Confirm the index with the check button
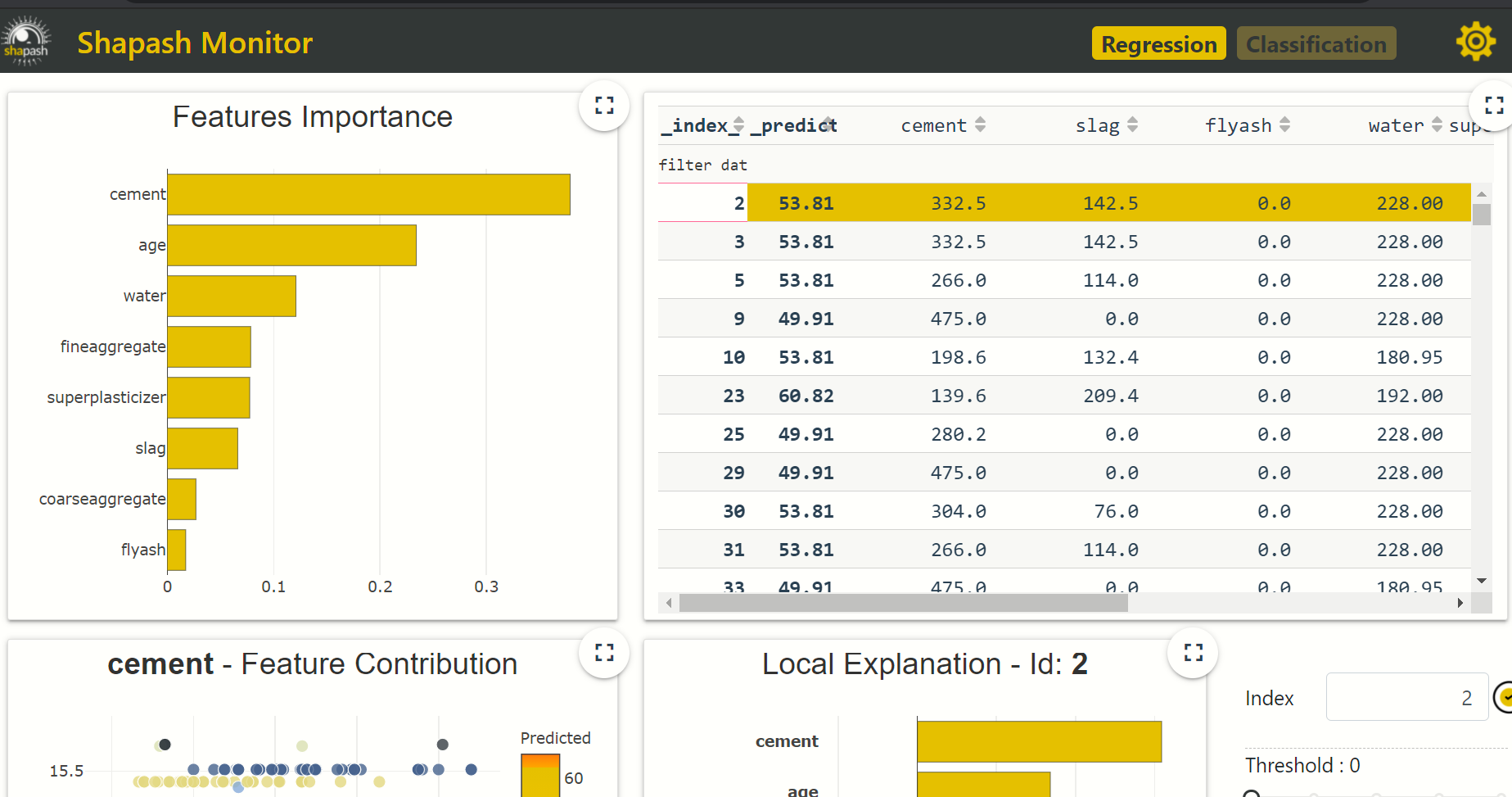Screen dimensions: 1512x797 [1504, 697]
